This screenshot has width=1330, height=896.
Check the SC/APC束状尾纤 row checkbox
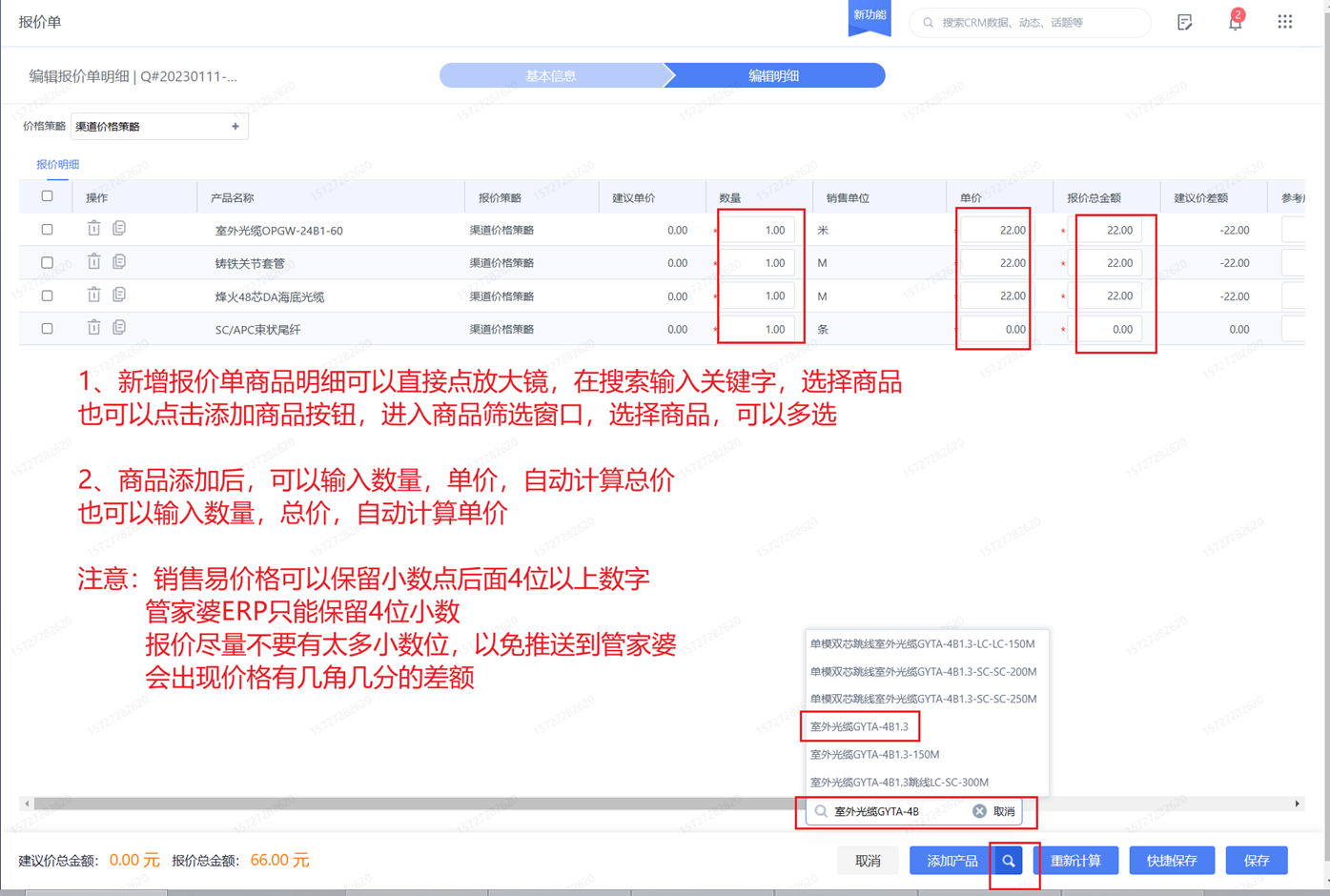point(47,328)
